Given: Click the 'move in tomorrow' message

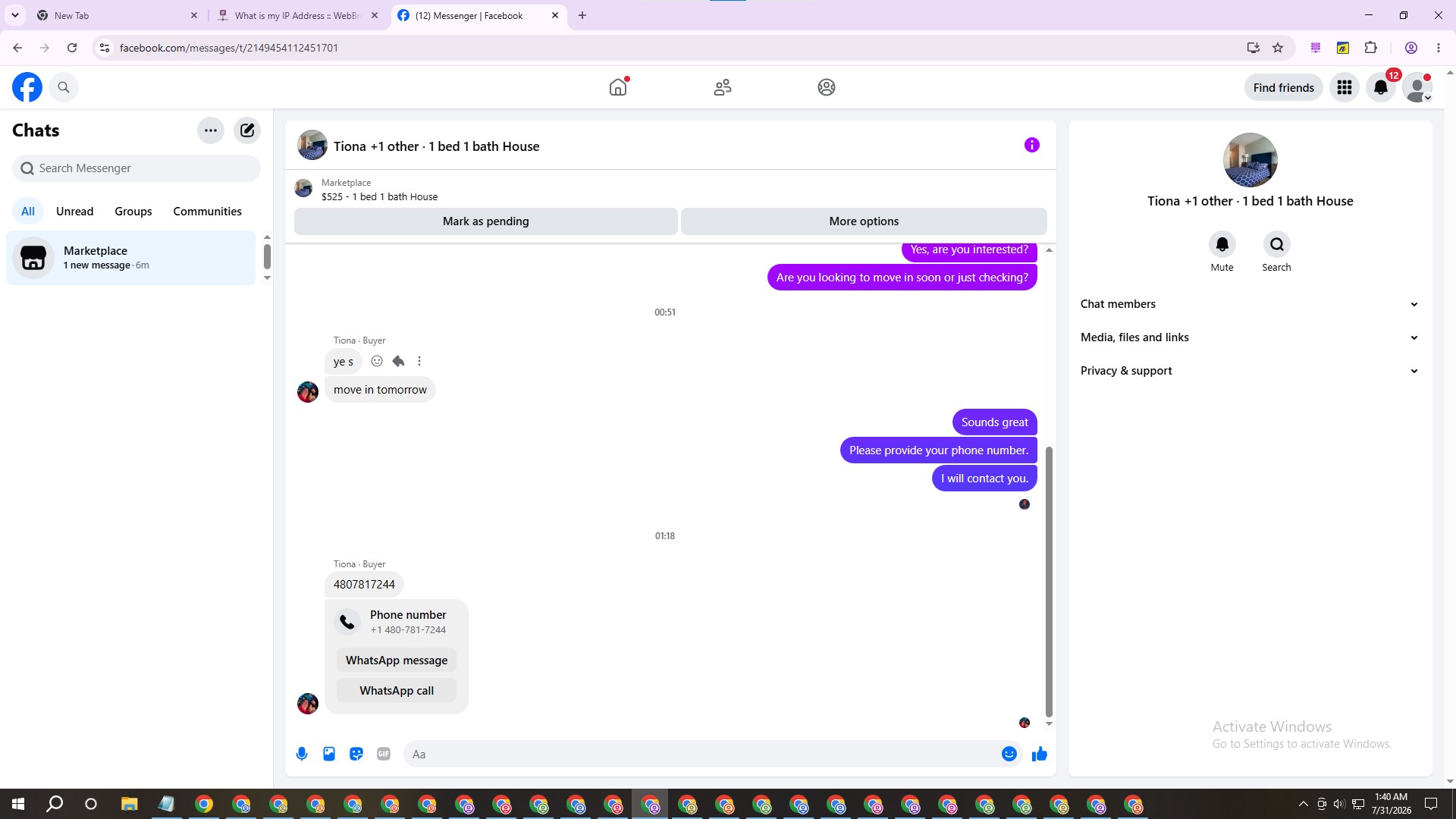Looking at the screenshot, I should (380, 390).
